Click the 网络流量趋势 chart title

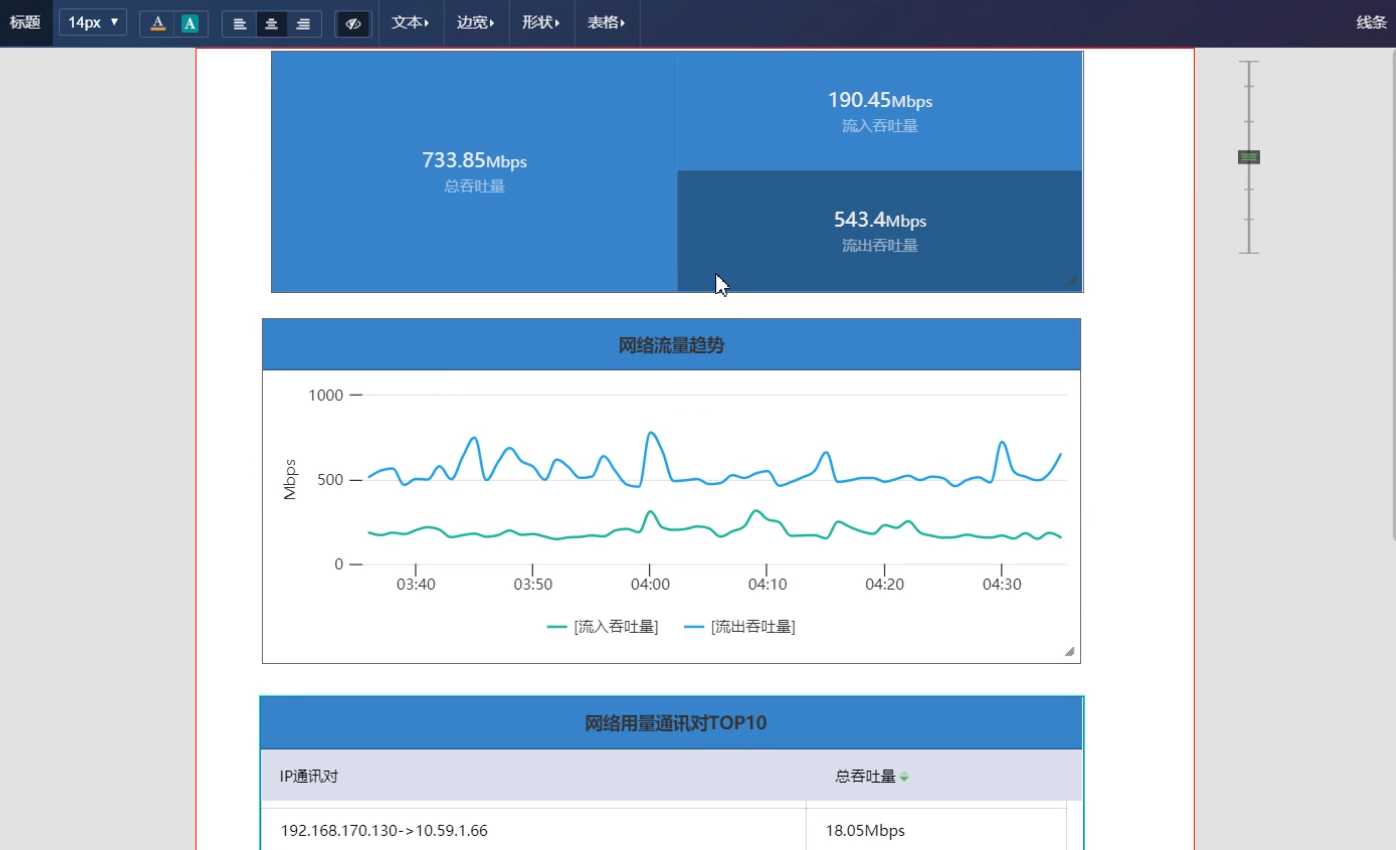tap(672, 345)
